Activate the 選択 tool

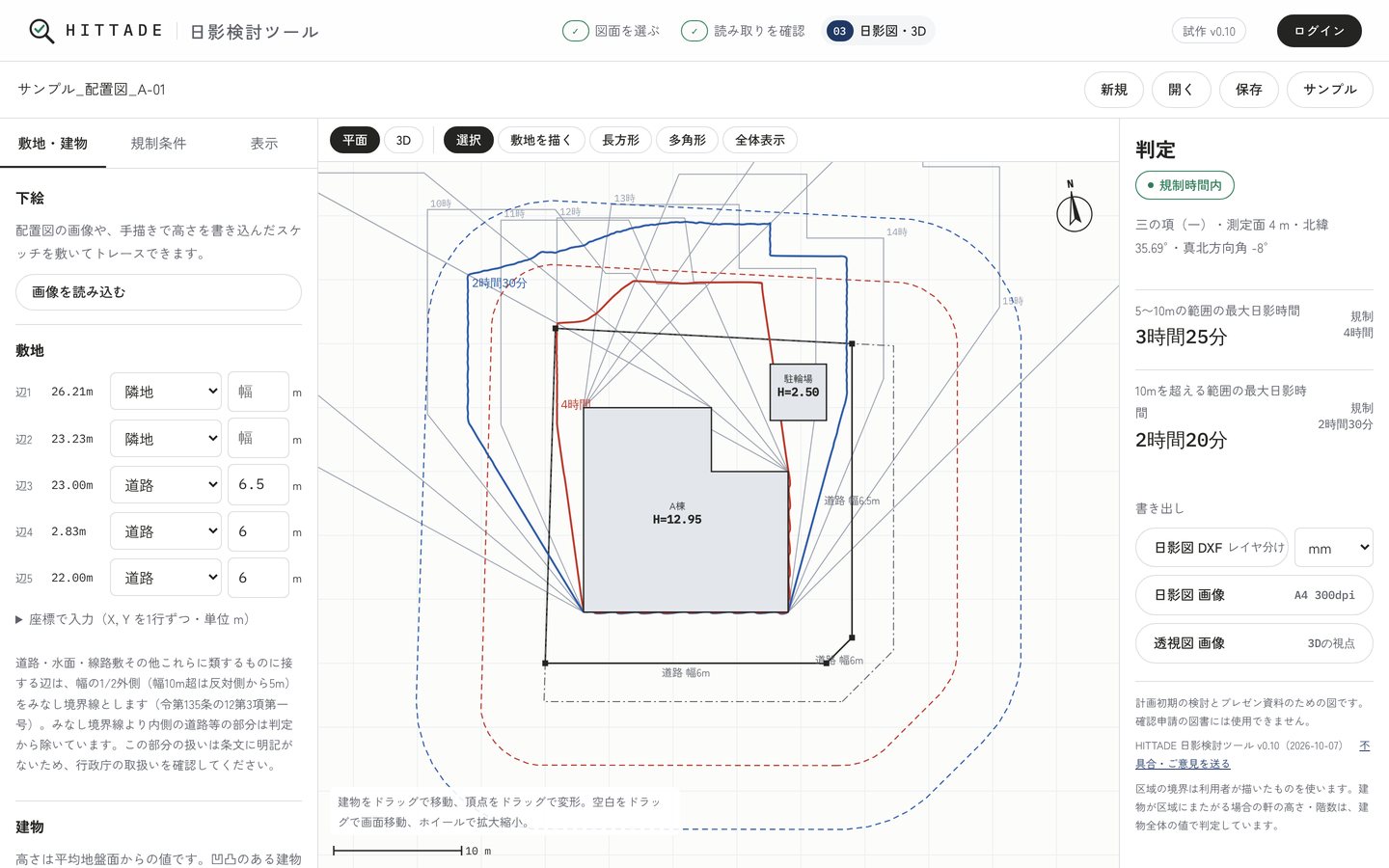(469, 140)
